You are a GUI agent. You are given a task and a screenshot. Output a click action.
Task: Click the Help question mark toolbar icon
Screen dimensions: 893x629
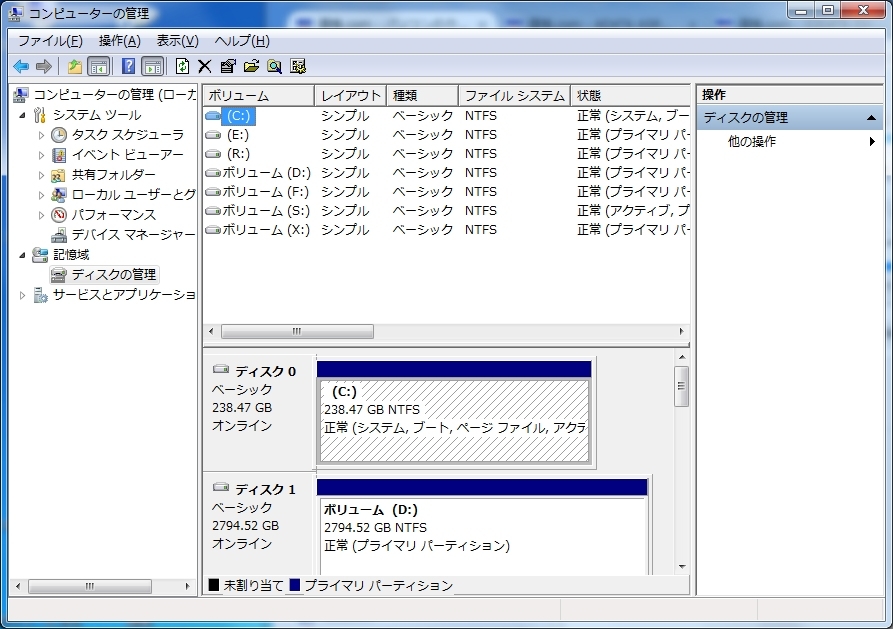pyautogui.click(x=129, y=67)
